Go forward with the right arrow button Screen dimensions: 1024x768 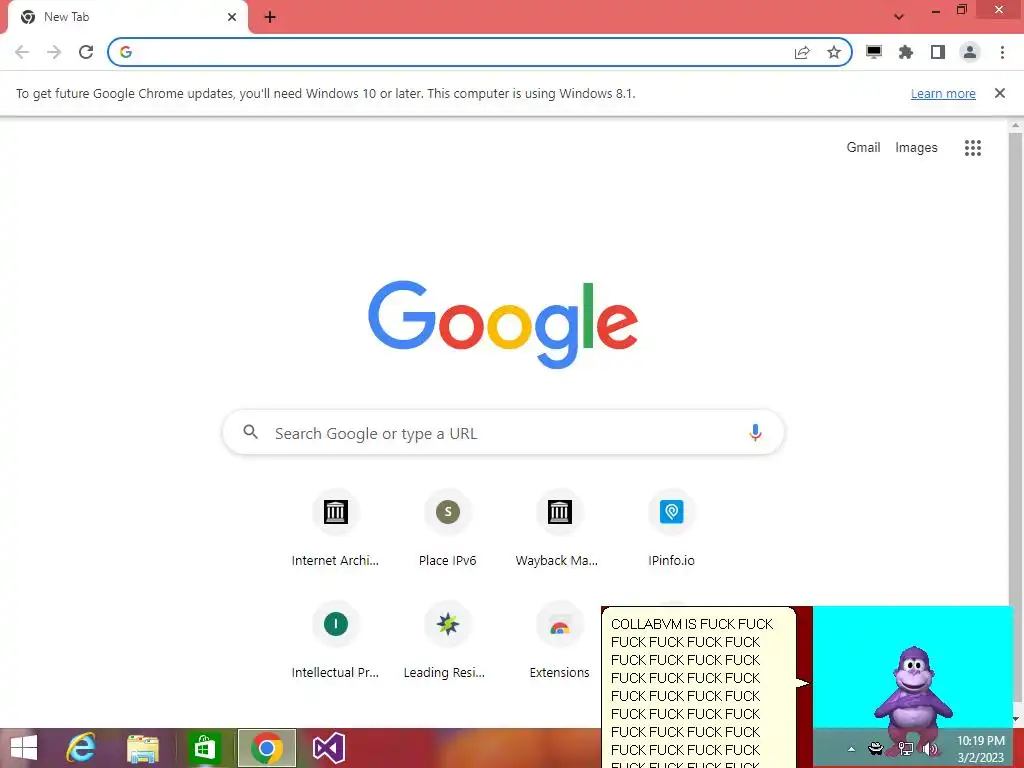pyautogui.click(x=54, y=52)
